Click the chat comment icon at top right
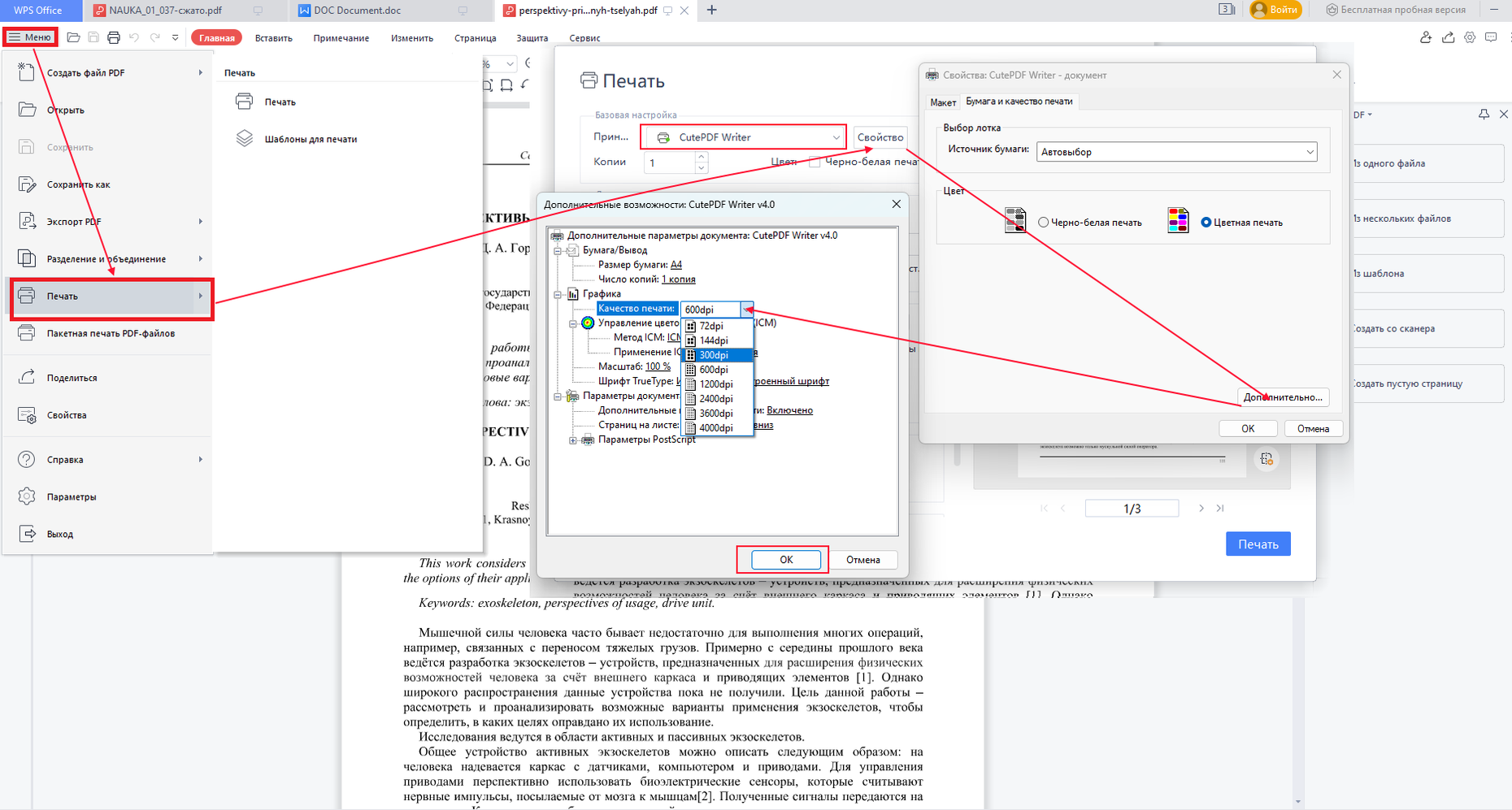Screen dimensions: 1512x810 tap(1491, 37)
